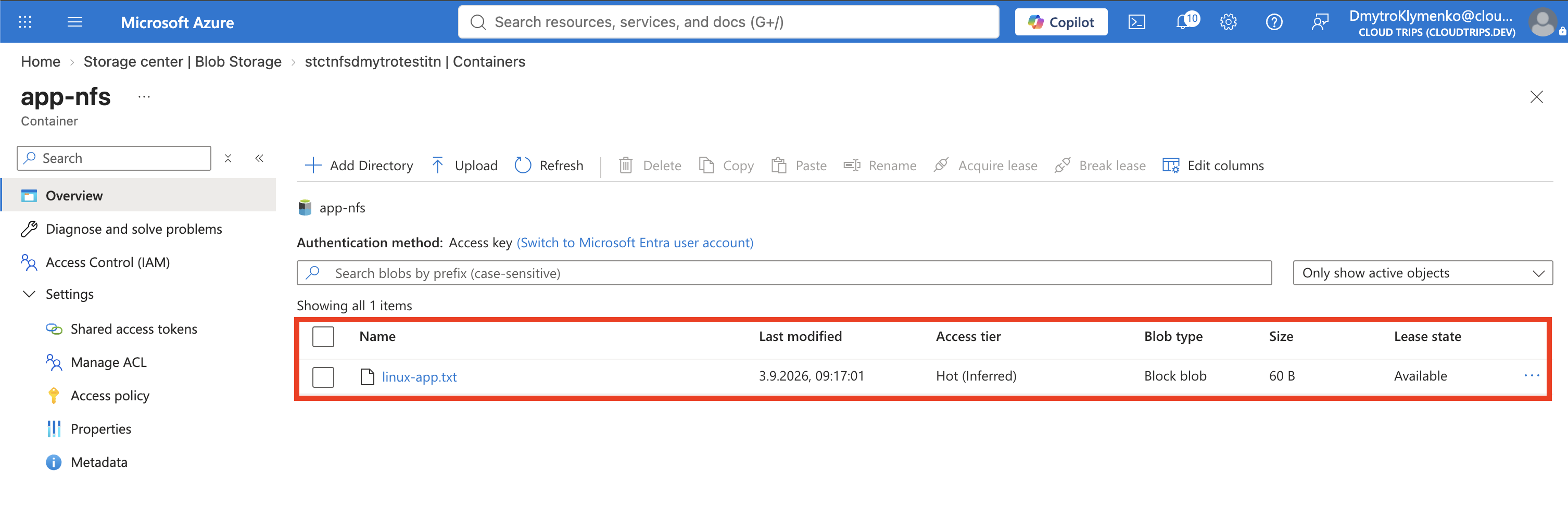Screen dimensions: 1568x506
Task: Click the '3.9.2026, 09:17:01' cell
Action: (x=812, y=376)
